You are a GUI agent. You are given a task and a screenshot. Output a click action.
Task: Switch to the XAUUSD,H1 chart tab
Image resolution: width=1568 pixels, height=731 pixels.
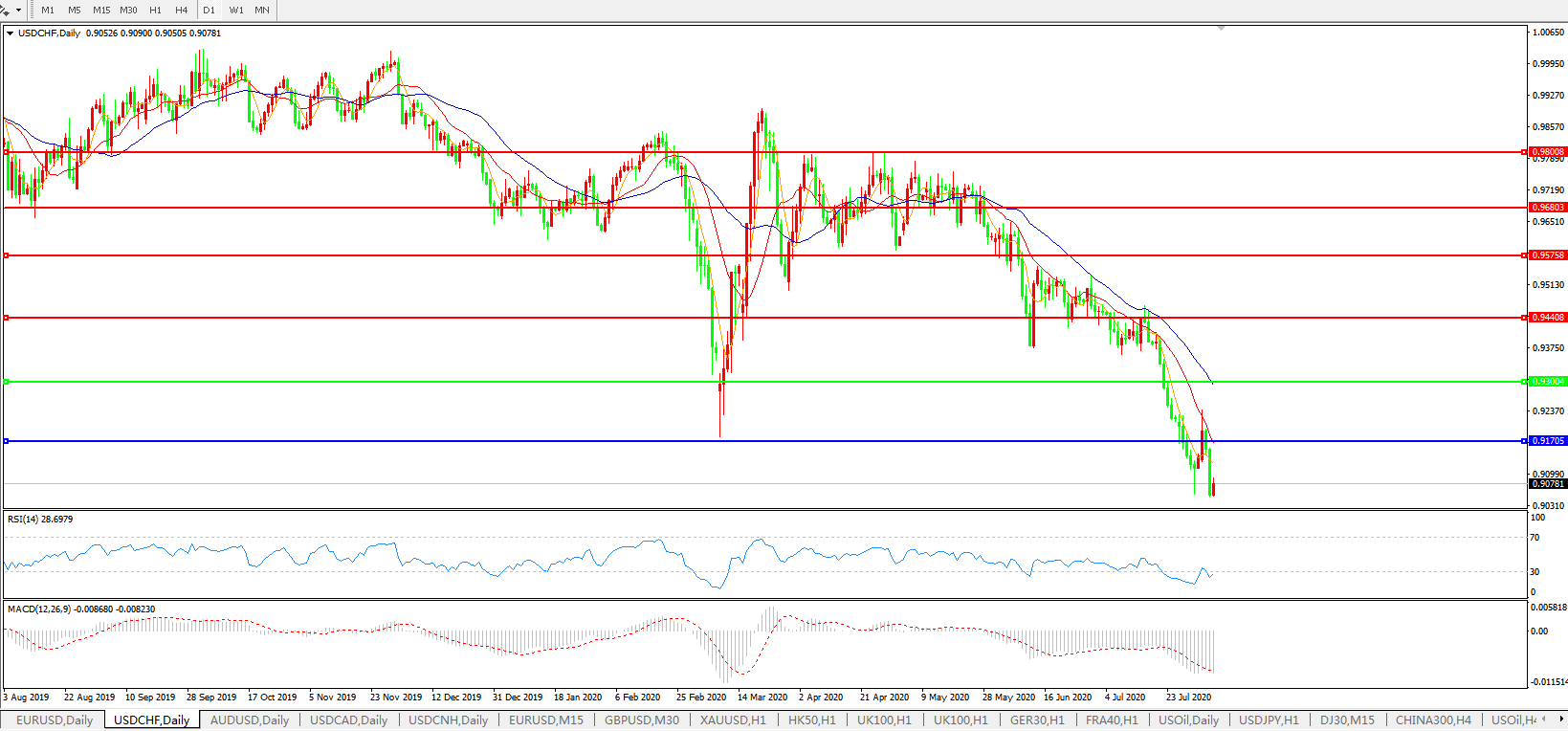733,720
